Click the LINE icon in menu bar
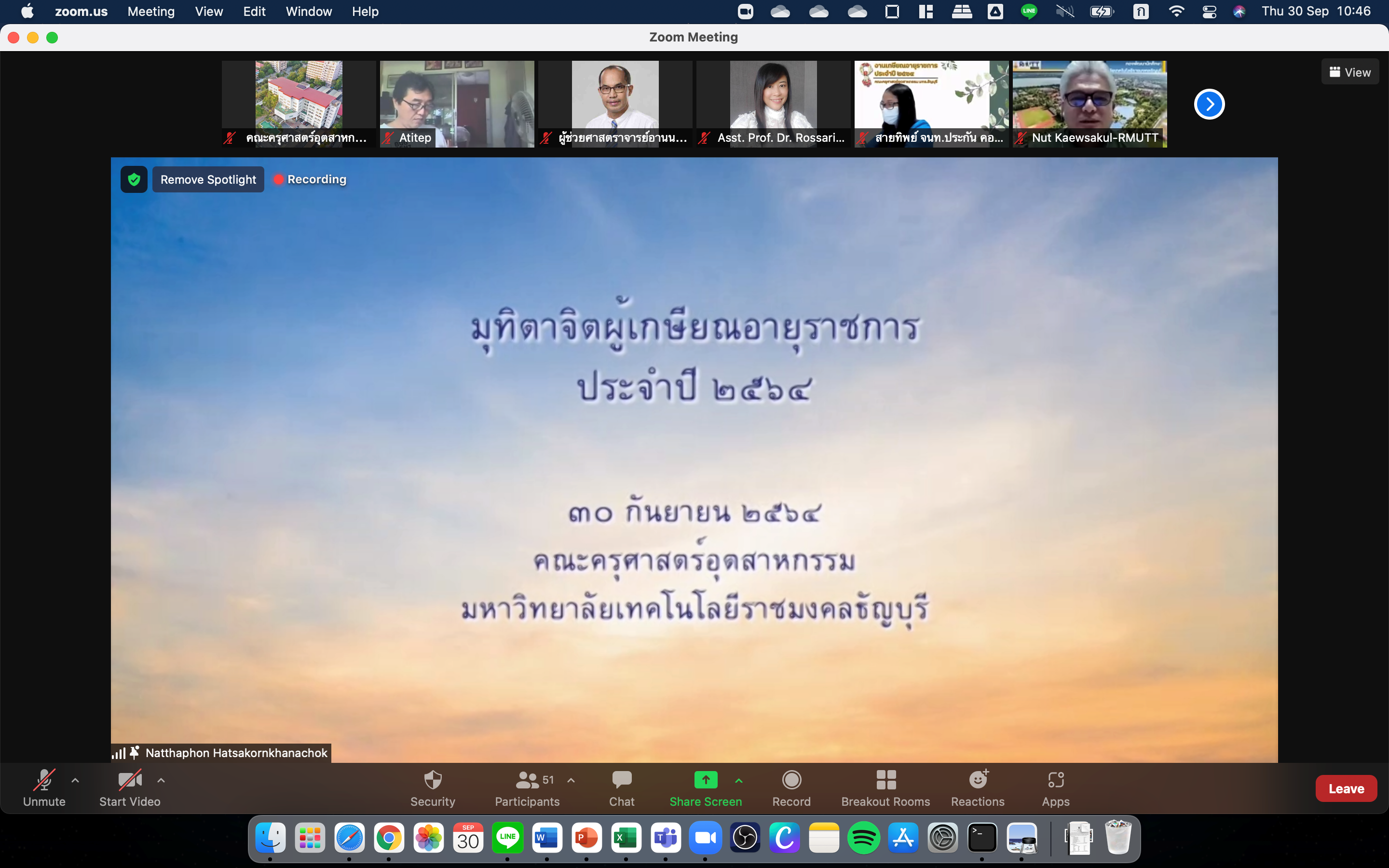Image resolution: width=1389 pixels, height=868 pixels. [1029, 12]
